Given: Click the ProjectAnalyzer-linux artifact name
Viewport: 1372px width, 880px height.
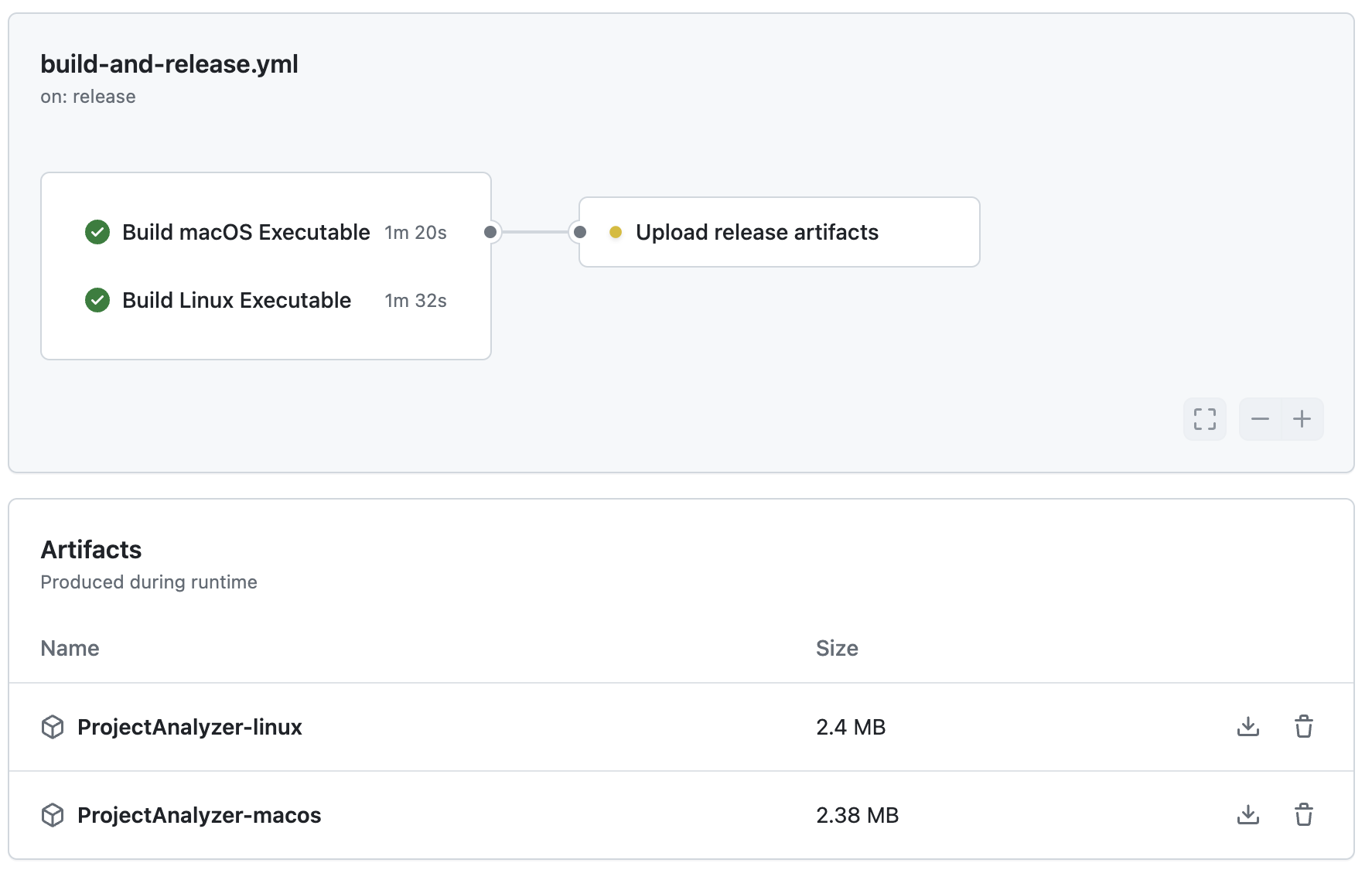Looking at the screenshot, I should pos(189,727).
